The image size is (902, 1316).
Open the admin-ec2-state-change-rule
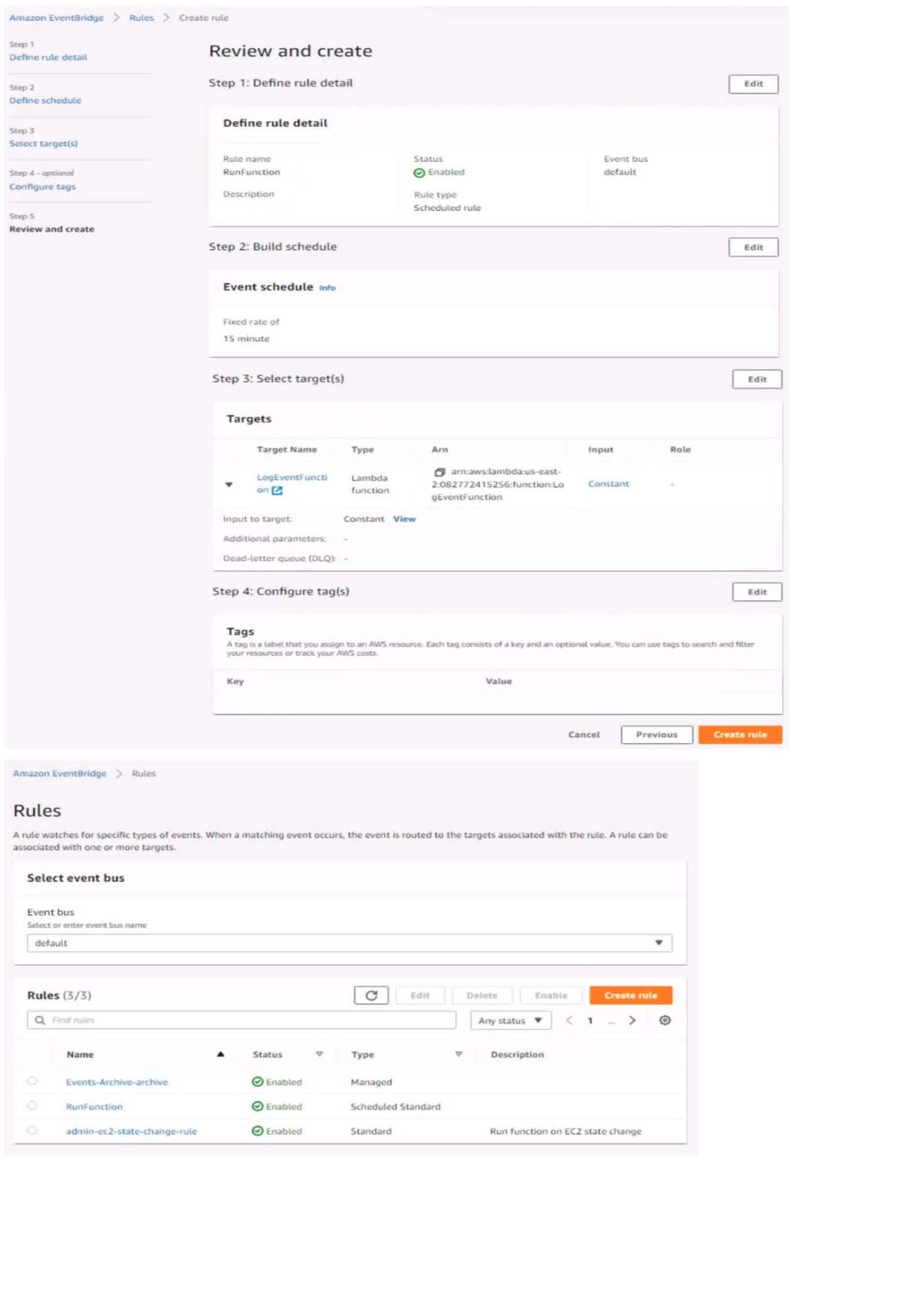tap(131, 1131)
